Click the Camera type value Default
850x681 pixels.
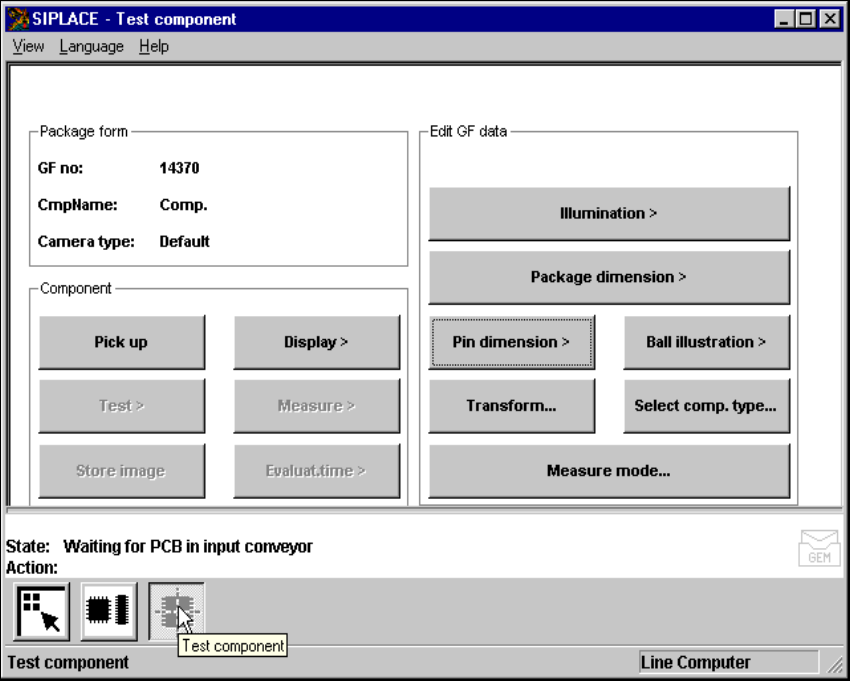point(184,242)
